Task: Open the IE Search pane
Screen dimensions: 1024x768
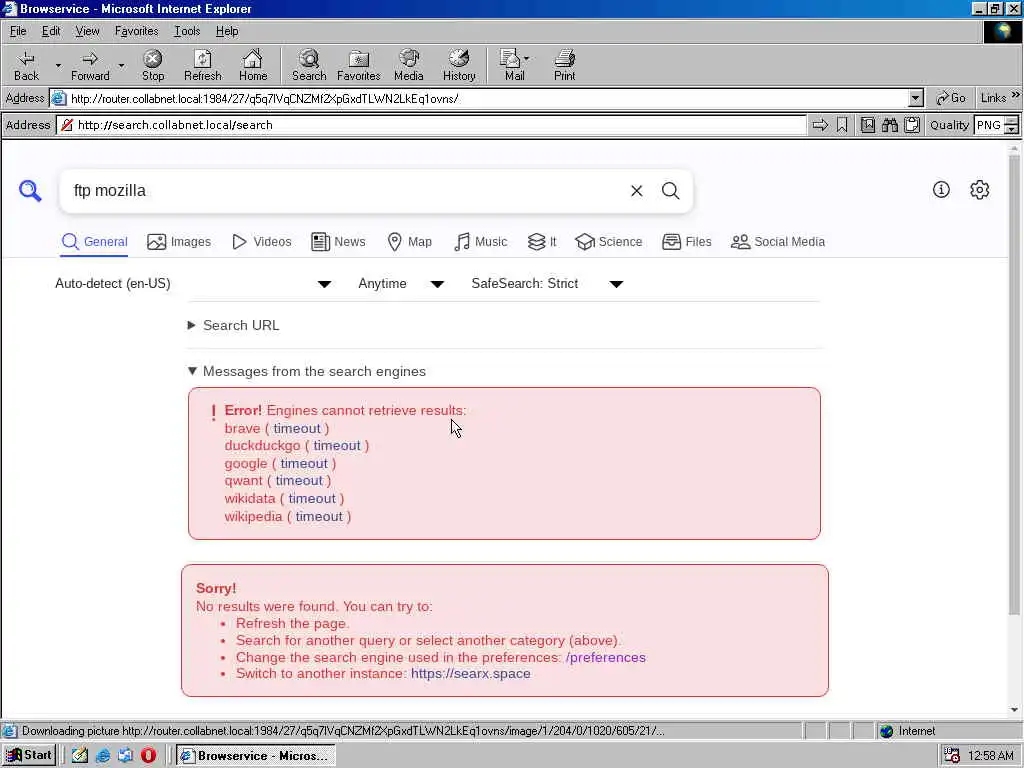Action: [309, 65]
